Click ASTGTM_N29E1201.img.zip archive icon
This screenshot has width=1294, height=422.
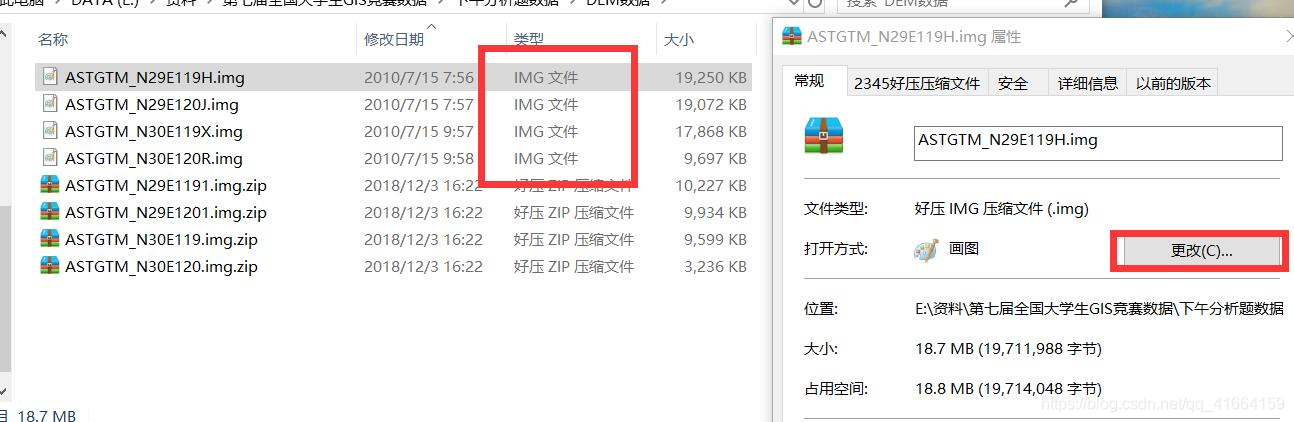click(x=50, y=212)
